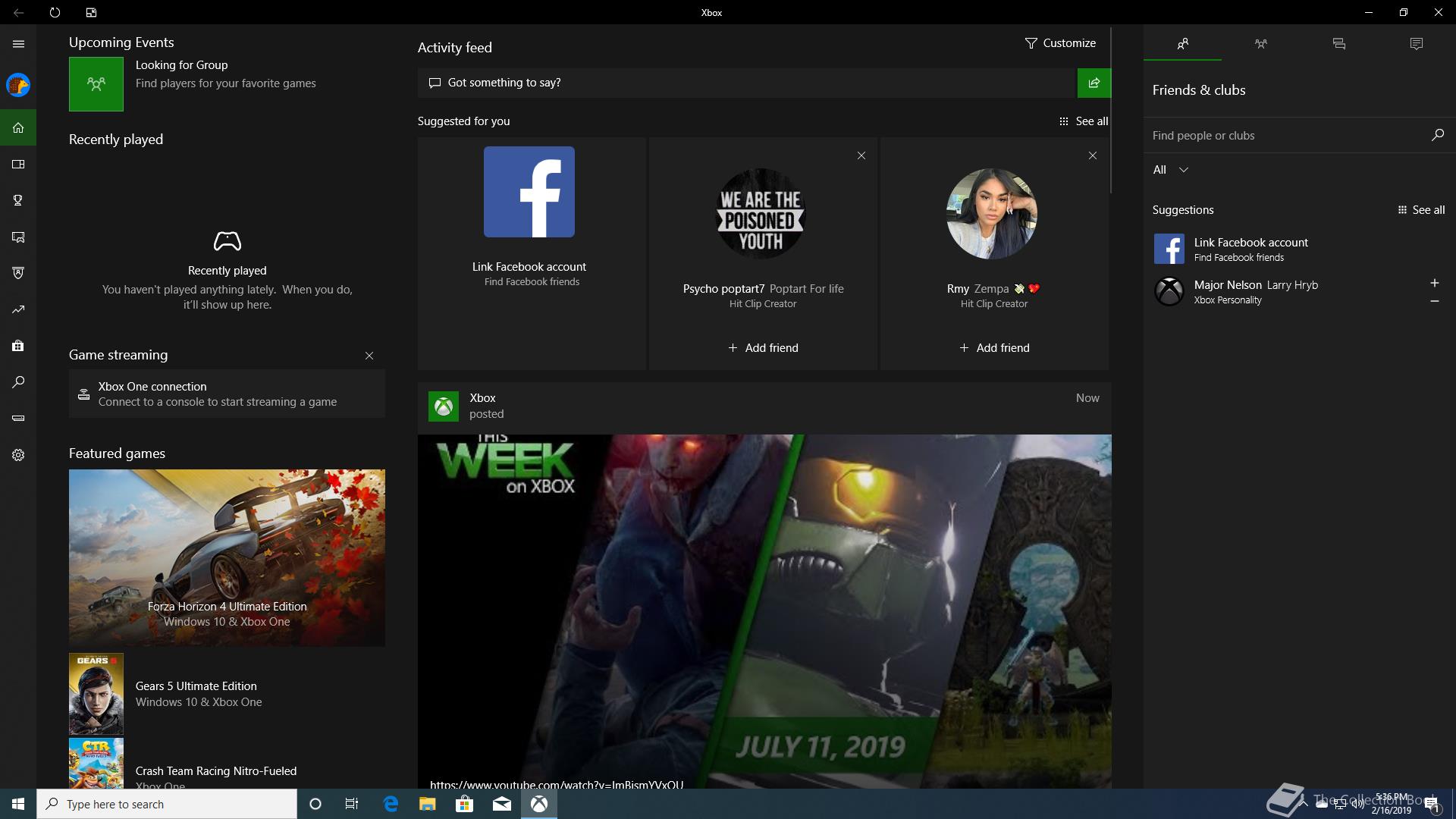Click See all in Suggestions panel
The width and height of the screenshot is (1456, 819).
click(1421, 210)
